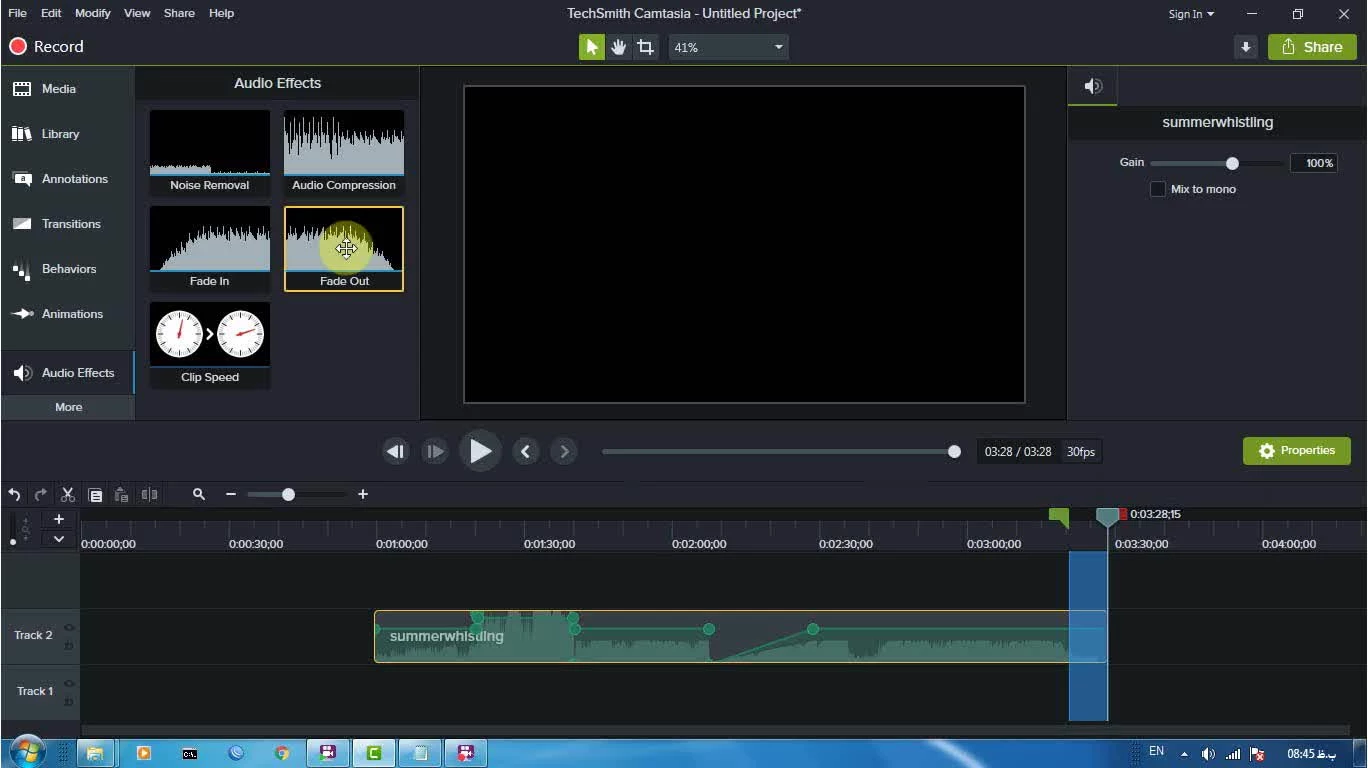Lock Track 1 using its lock icon
1368x768 pixels.
[x=69, y=702]
